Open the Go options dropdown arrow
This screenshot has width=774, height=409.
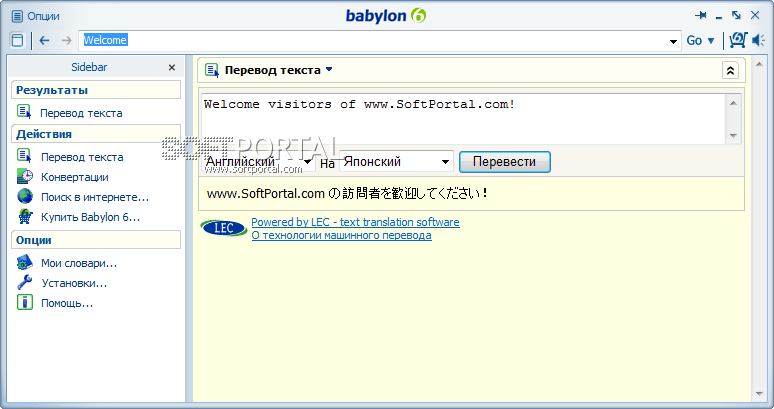click(711, 41)
